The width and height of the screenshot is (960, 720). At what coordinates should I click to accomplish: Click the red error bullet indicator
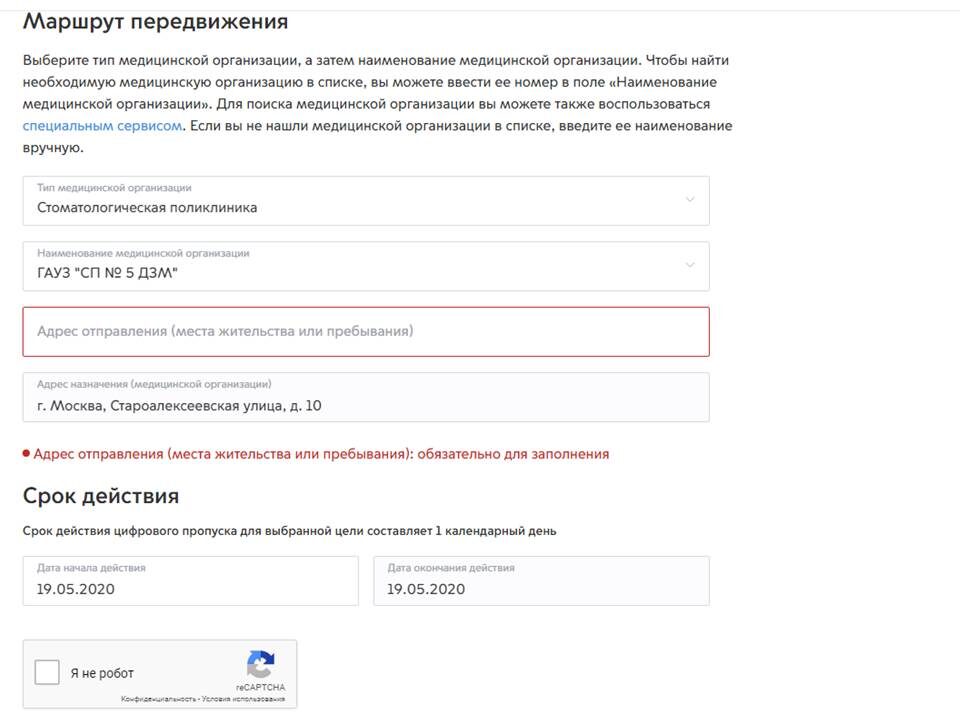tap(28, 453)
